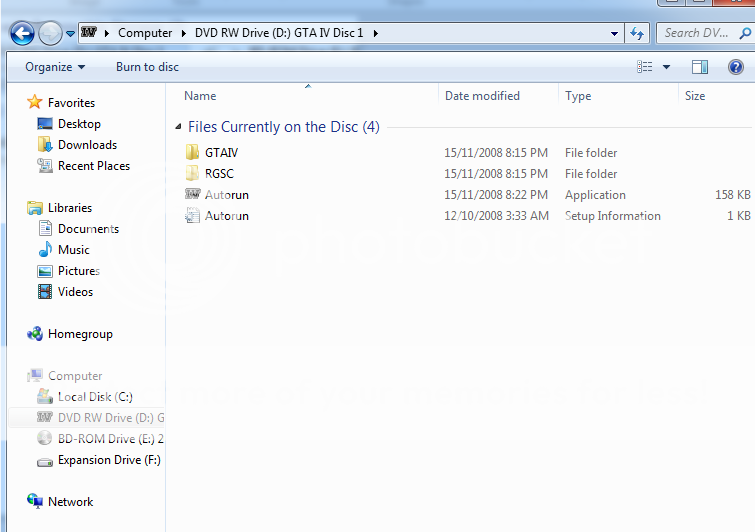755x532 pixels.
Task: Toggle the preview pane icon
Action: (700, 67)
